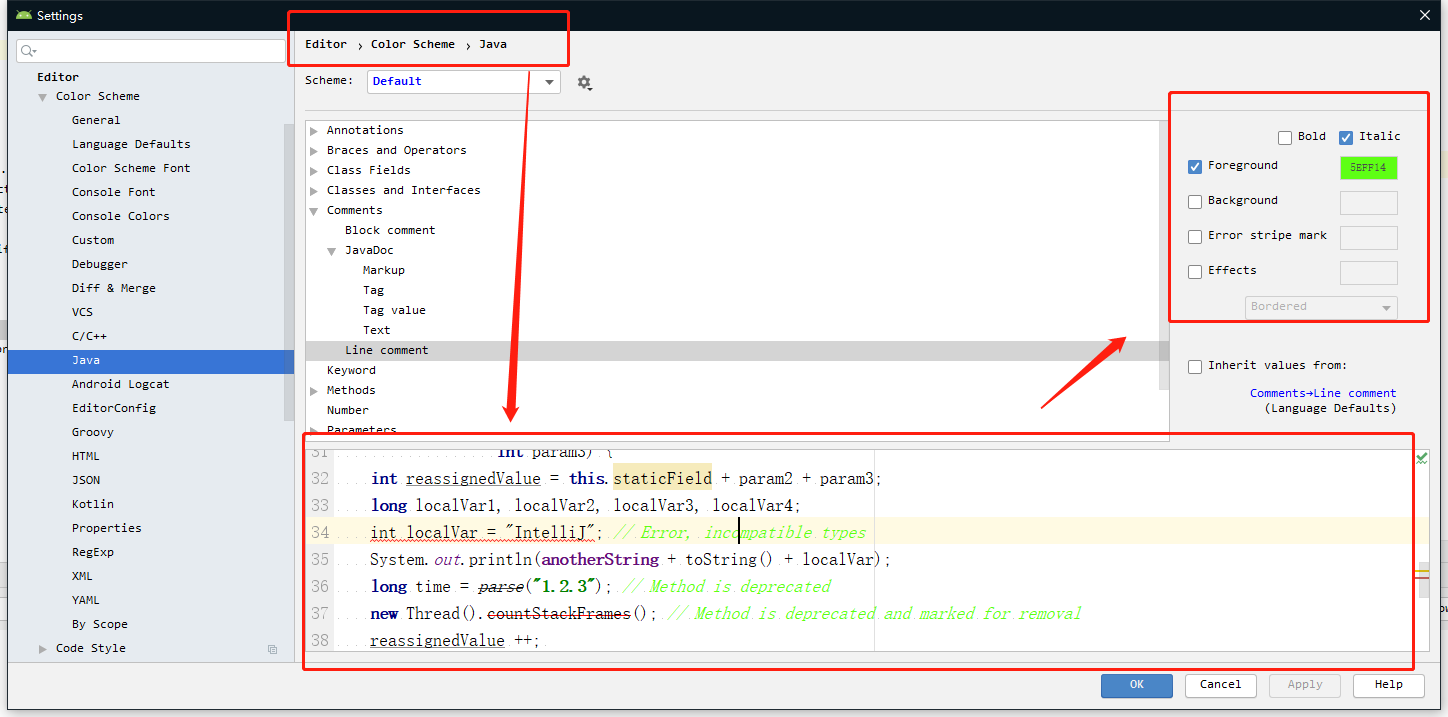Click the Error stripe mark color swatch
Viewport: 1448px width, 717px height.
(x=1369, y=238)
